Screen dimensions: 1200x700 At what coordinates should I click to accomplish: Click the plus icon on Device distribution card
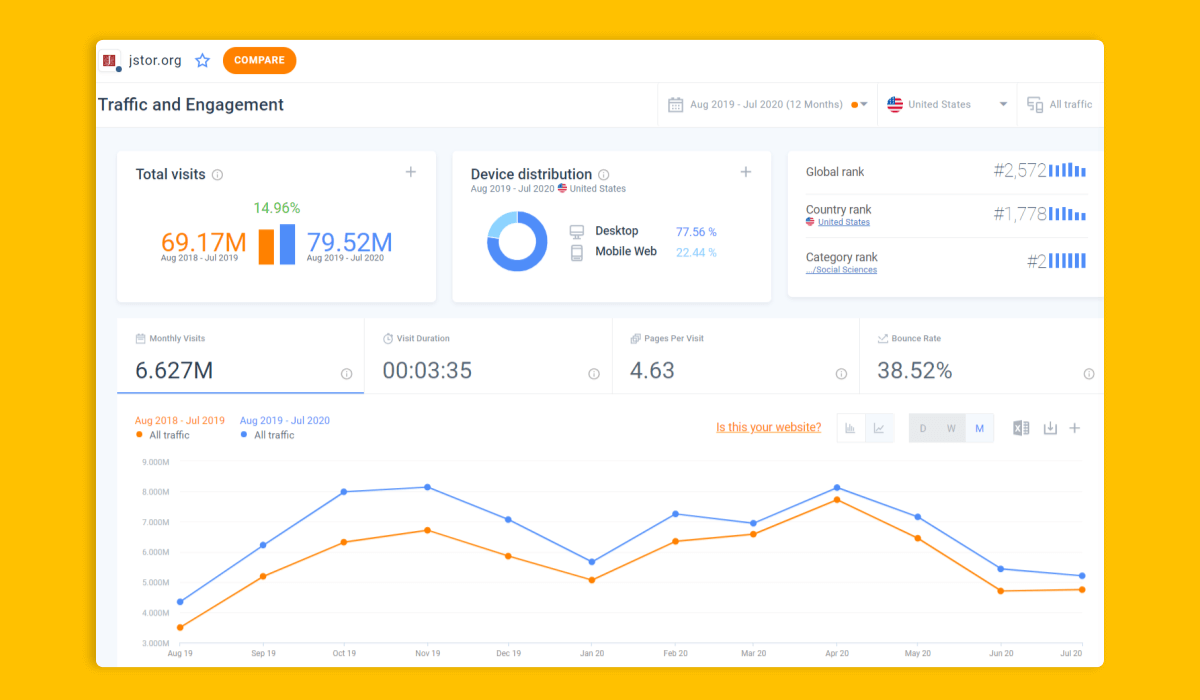pyautogui.click(x=745, y=172)
